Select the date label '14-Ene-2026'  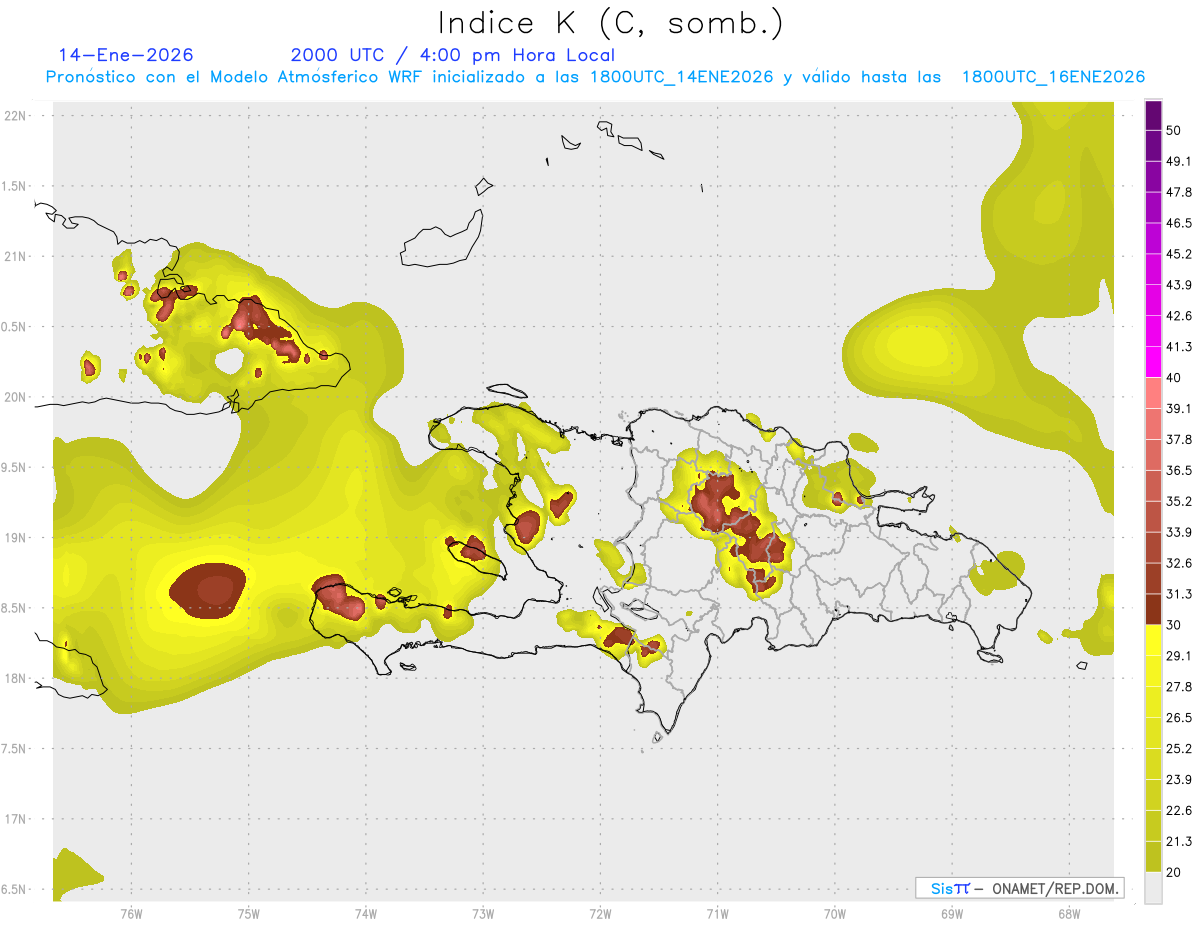126,55
